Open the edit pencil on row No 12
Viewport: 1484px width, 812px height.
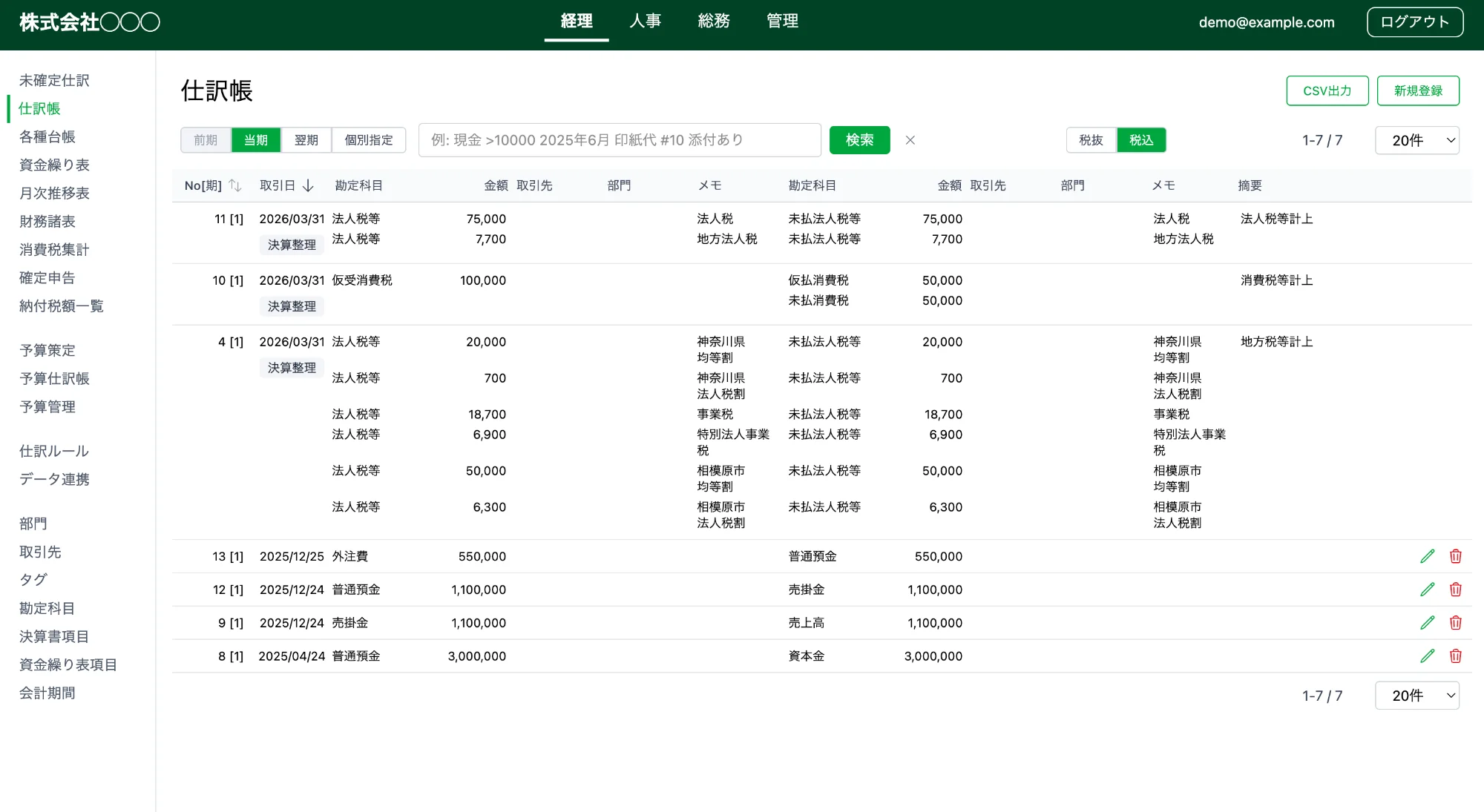click(1428, 589)
